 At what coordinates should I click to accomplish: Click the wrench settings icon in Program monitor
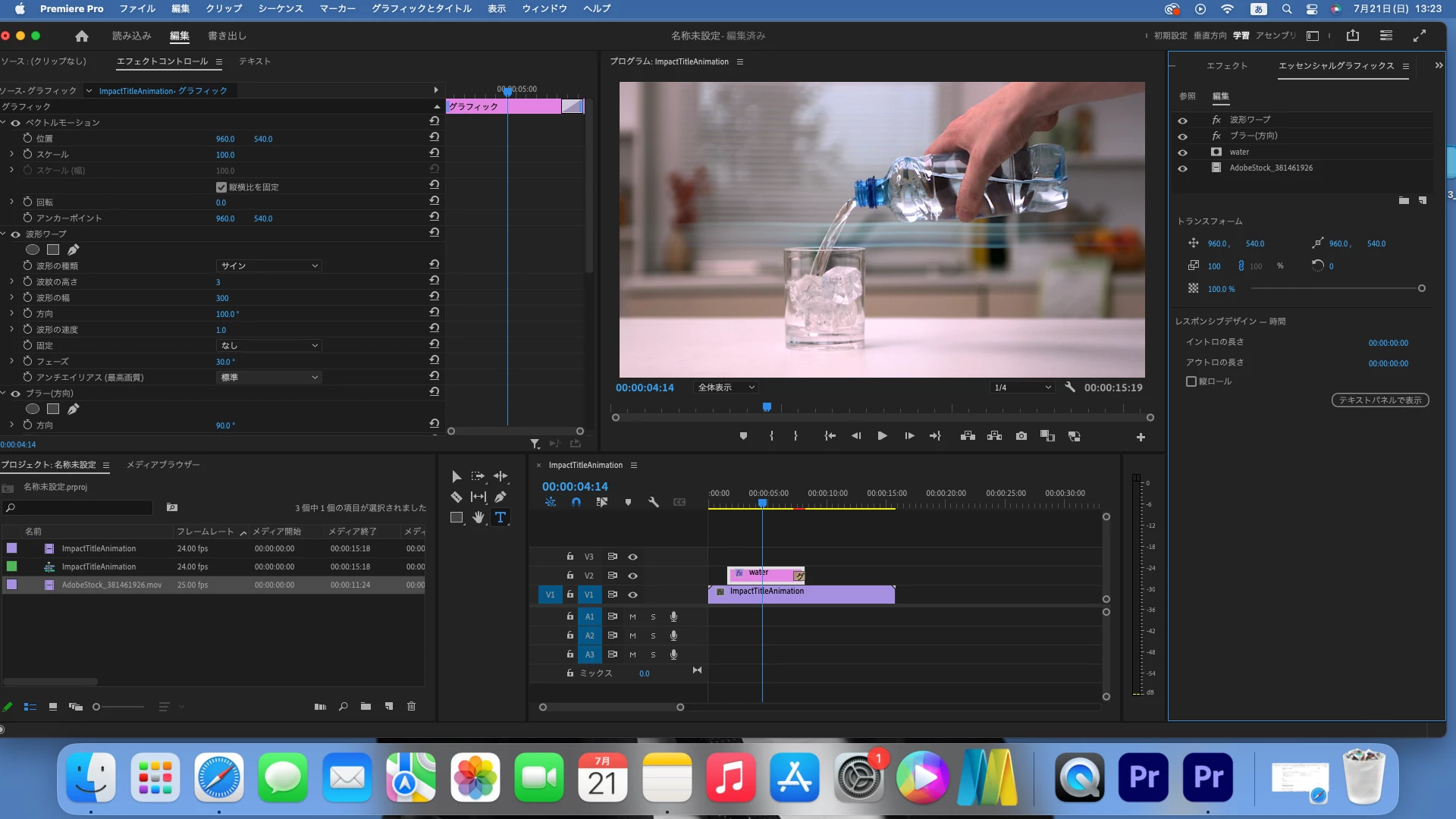1070,388
